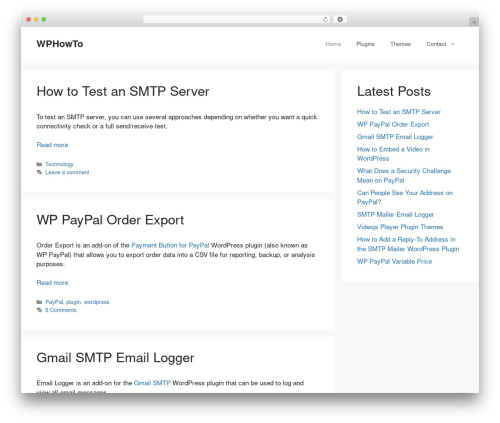Click the comments icon beside 5 Comments
The width and height of the screenshot is (500, 423).
coord(39,310)
